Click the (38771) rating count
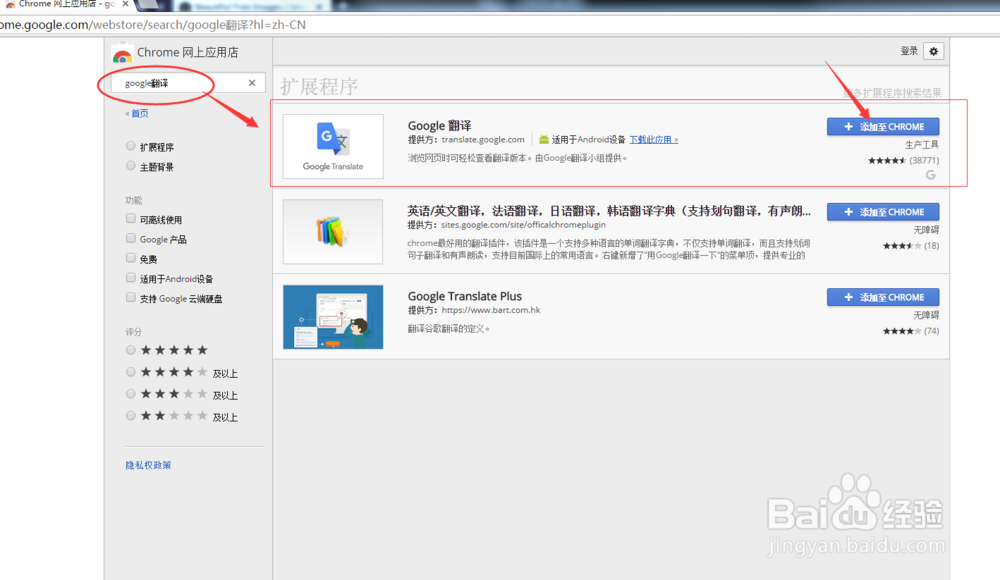Viewport: 1000px width, 580px height. pos(924,160)
